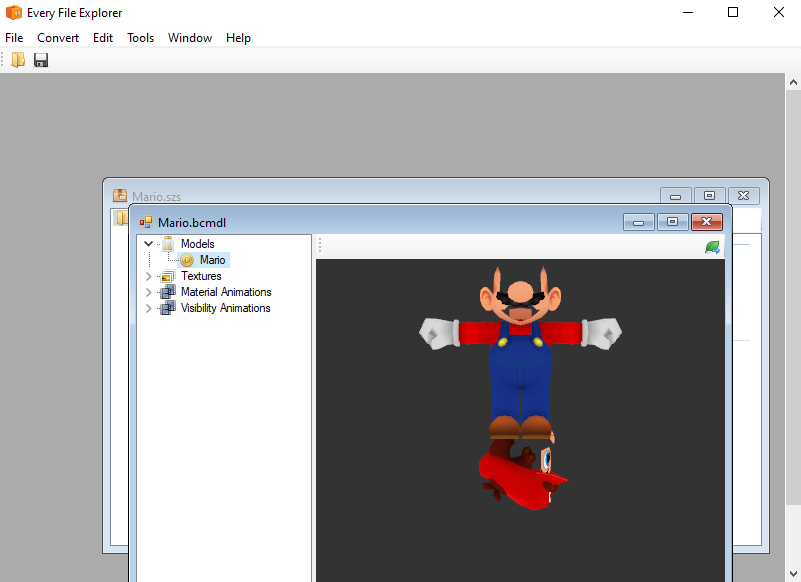Screen dimensions: 801x582
Task: Open the Tools menu
Action: (x=140, y=38)
